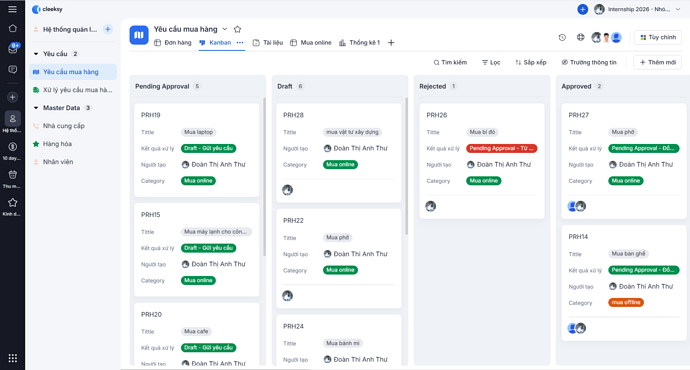Viewport: 690px width, 370px height.
Task: Open the Thống kê 1 tab
Action: [360, 43]
